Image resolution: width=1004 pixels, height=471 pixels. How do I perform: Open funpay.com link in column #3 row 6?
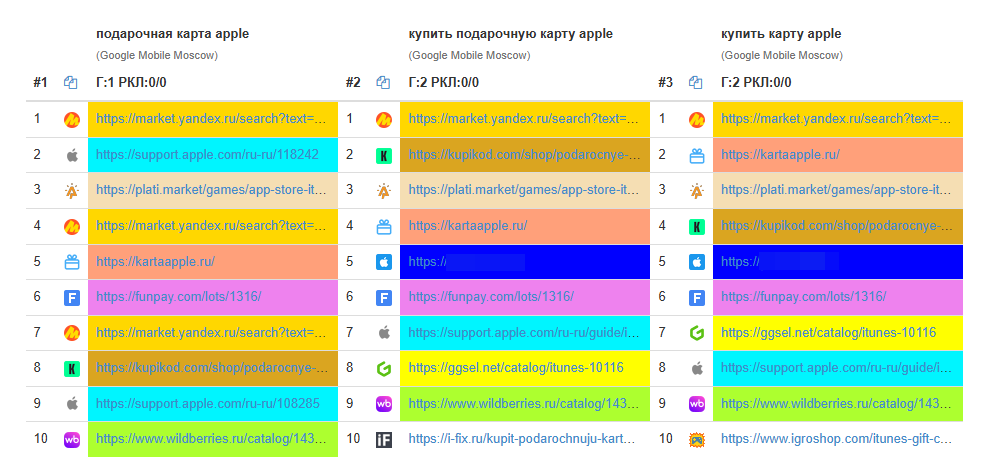803,297
